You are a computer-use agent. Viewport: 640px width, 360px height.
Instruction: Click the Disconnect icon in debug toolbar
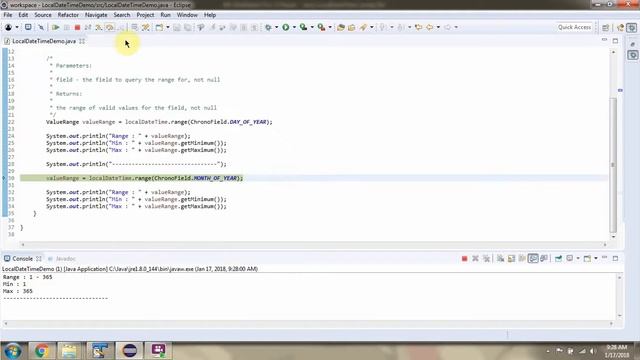(x=88, y=27)
